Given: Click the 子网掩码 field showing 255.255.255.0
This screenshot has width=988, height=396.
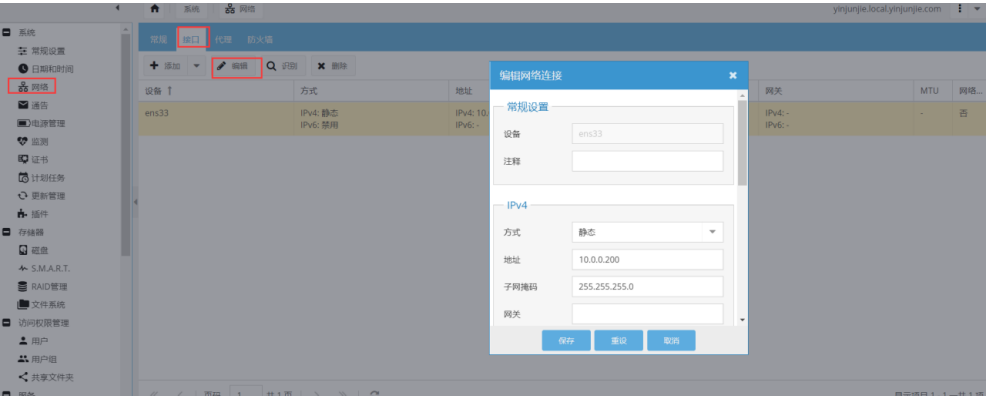Looking at the screenshot, I should [647, 286].
